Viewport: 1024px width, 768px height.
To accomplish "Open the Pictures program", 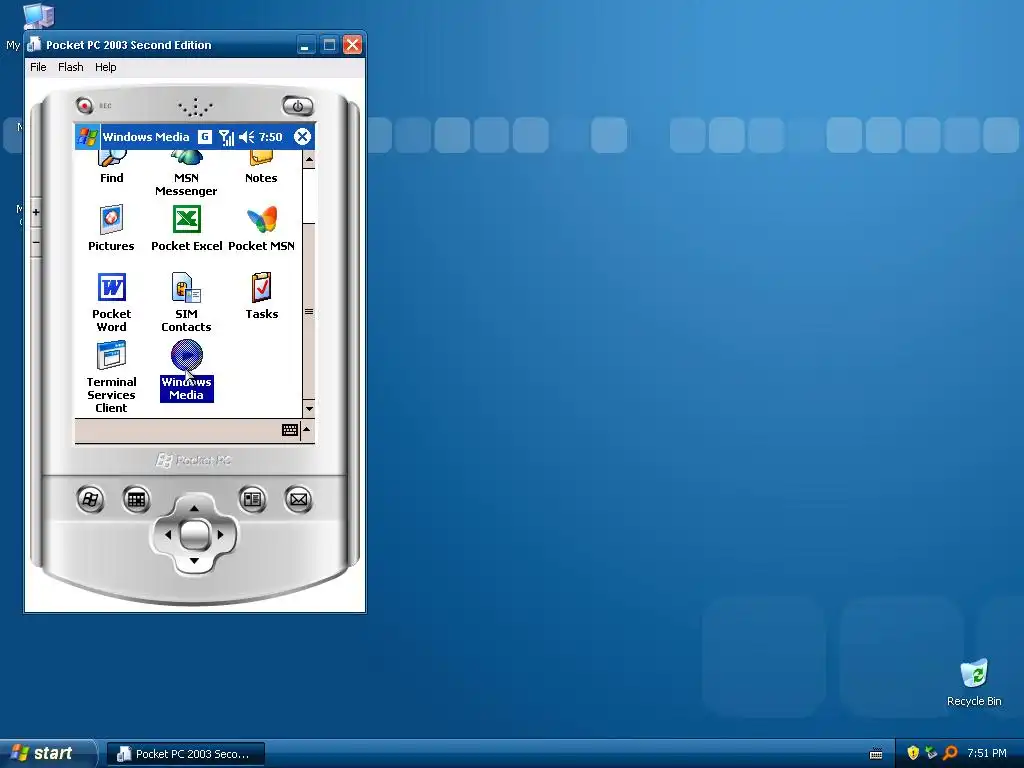I will 111,229.
